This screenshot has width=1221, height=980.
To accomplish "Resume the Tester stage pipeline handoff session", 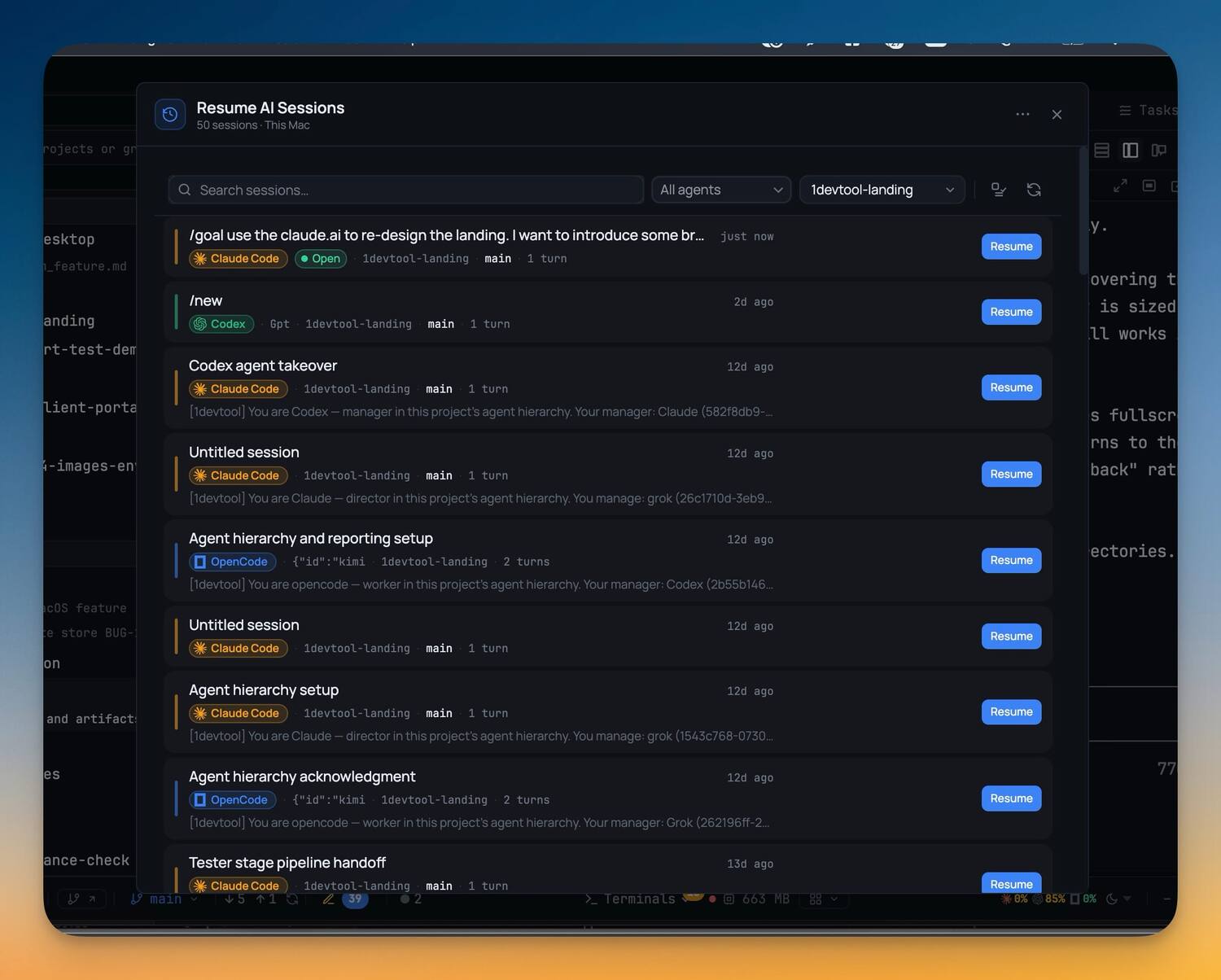I will point(1011,884).
